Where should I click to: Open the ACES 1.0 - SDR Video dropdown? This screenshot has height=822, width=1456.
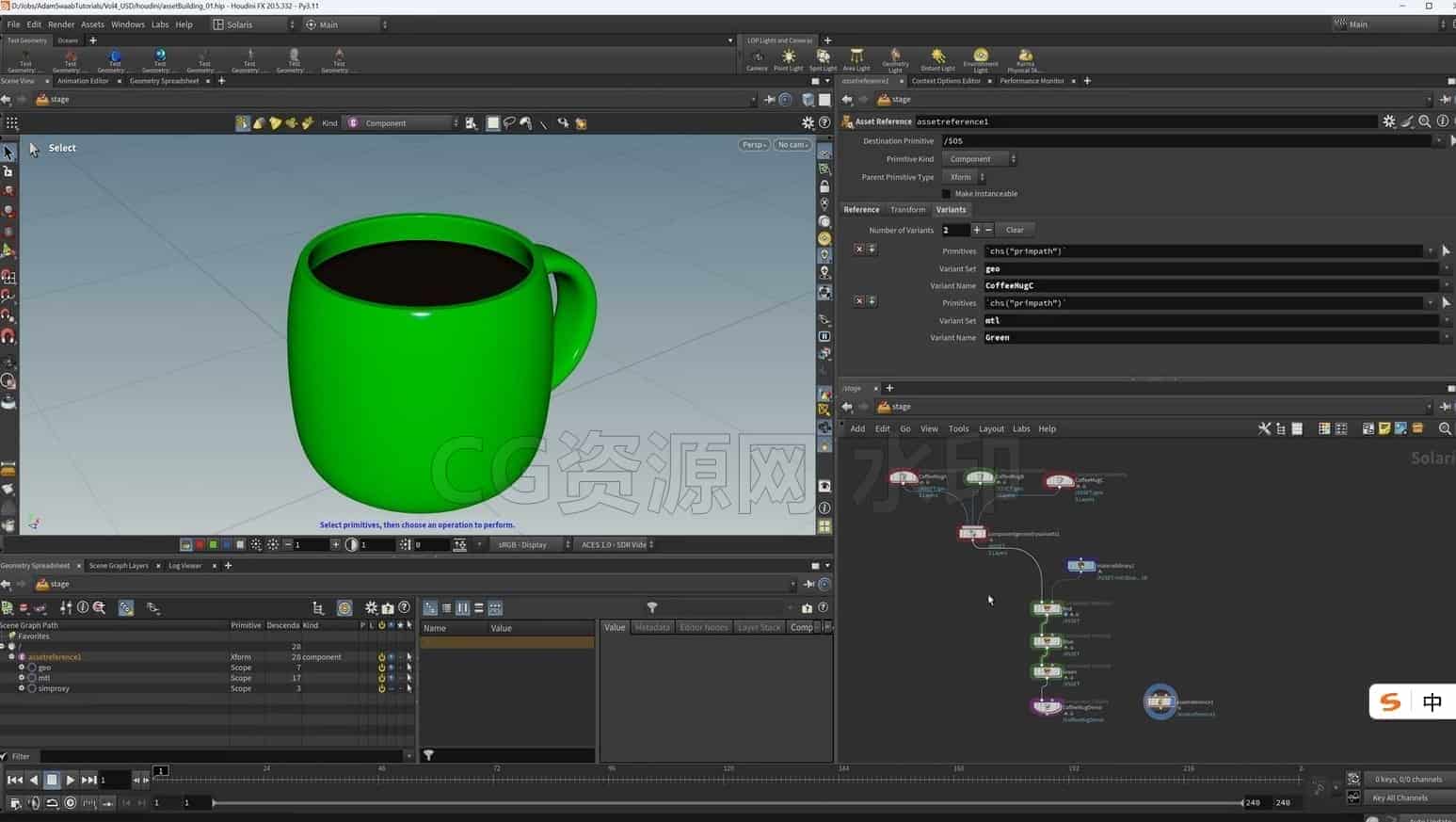616,545
